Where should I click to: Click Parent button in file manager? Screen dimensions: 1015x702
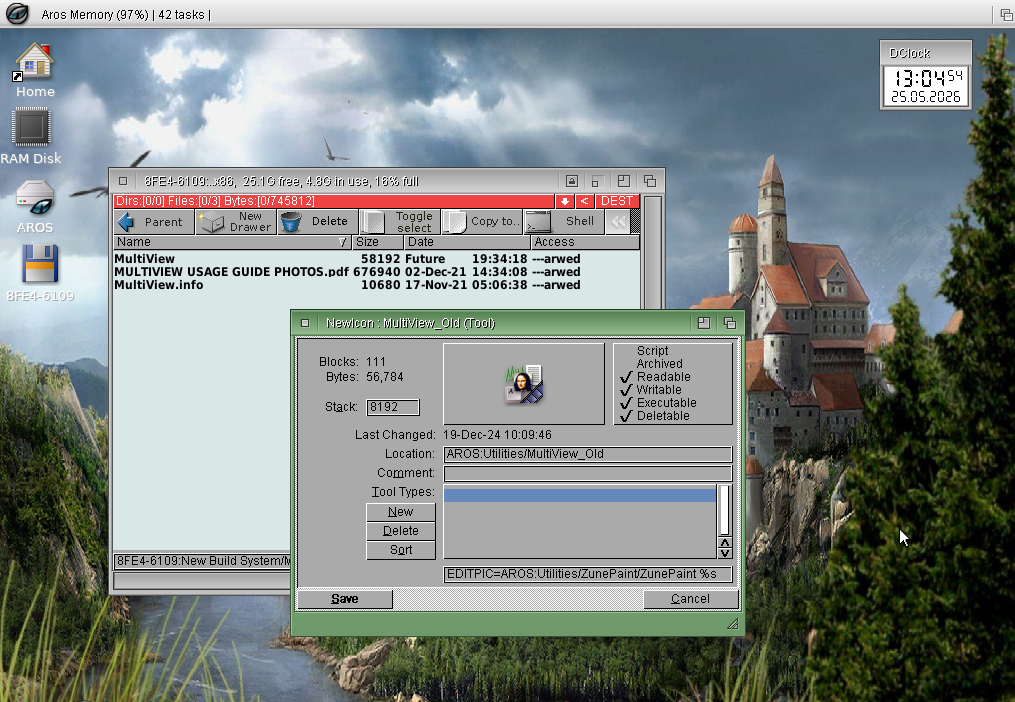point(154,221)
